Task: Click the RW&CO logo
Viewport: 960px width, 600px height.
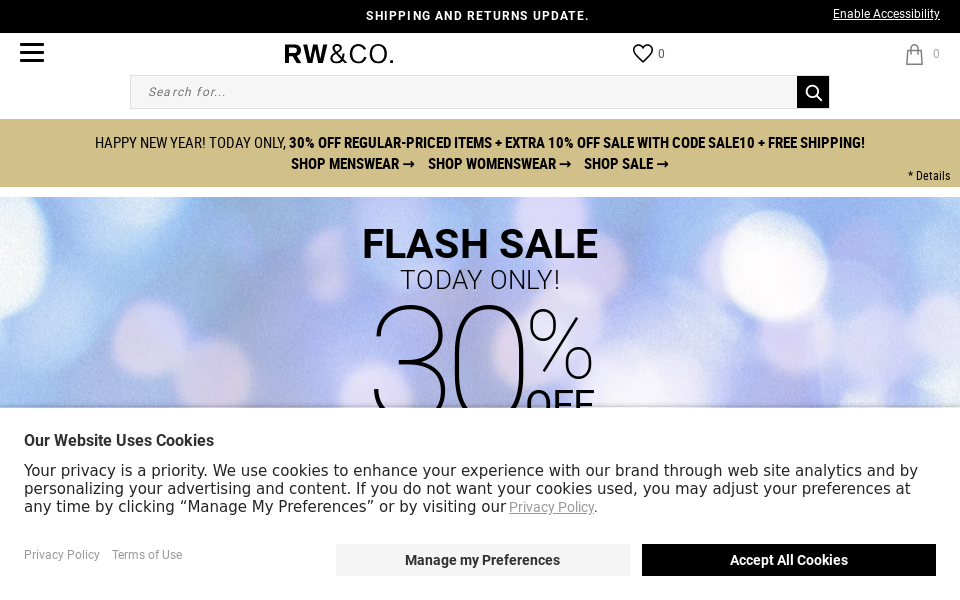Action: [339, 53]
